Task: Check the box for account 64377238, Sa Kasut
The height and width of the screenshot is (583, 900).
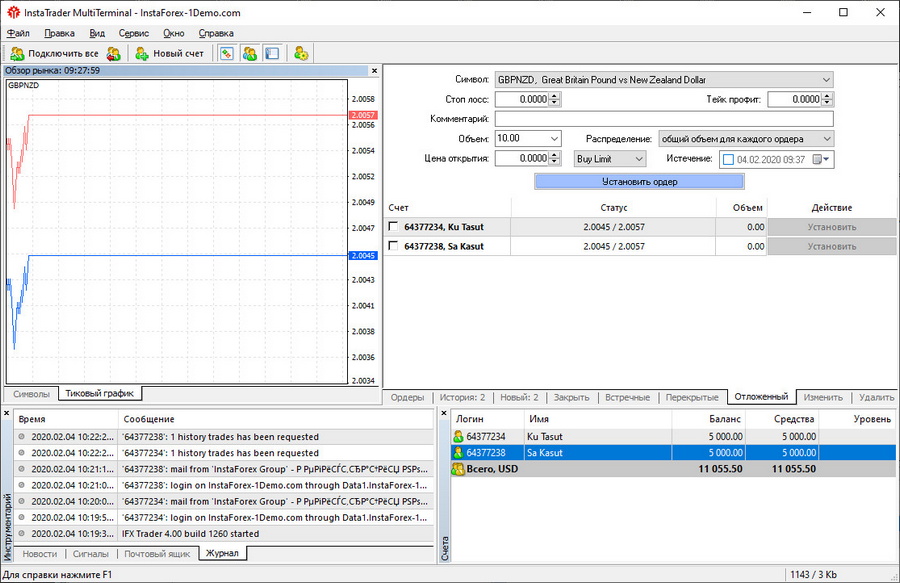Action: click(x=394, y=246)
